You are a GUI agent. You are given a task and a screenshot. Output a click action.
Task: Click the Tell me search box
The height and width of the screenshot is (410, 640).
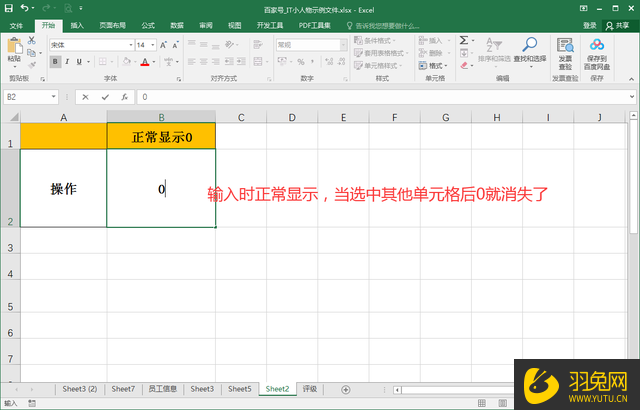point(383,26)
